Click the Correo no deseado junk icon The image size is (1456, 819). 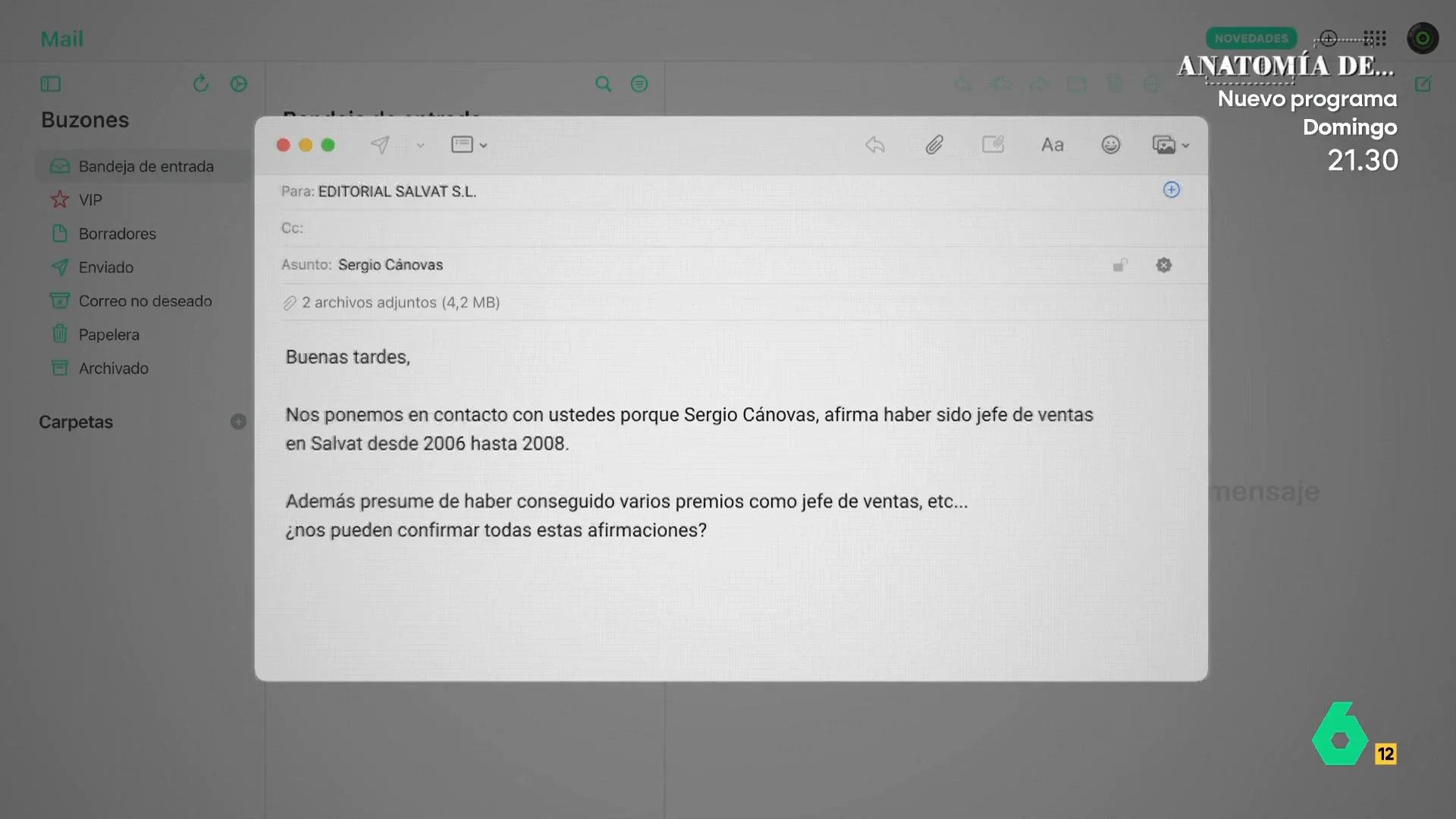60,301
